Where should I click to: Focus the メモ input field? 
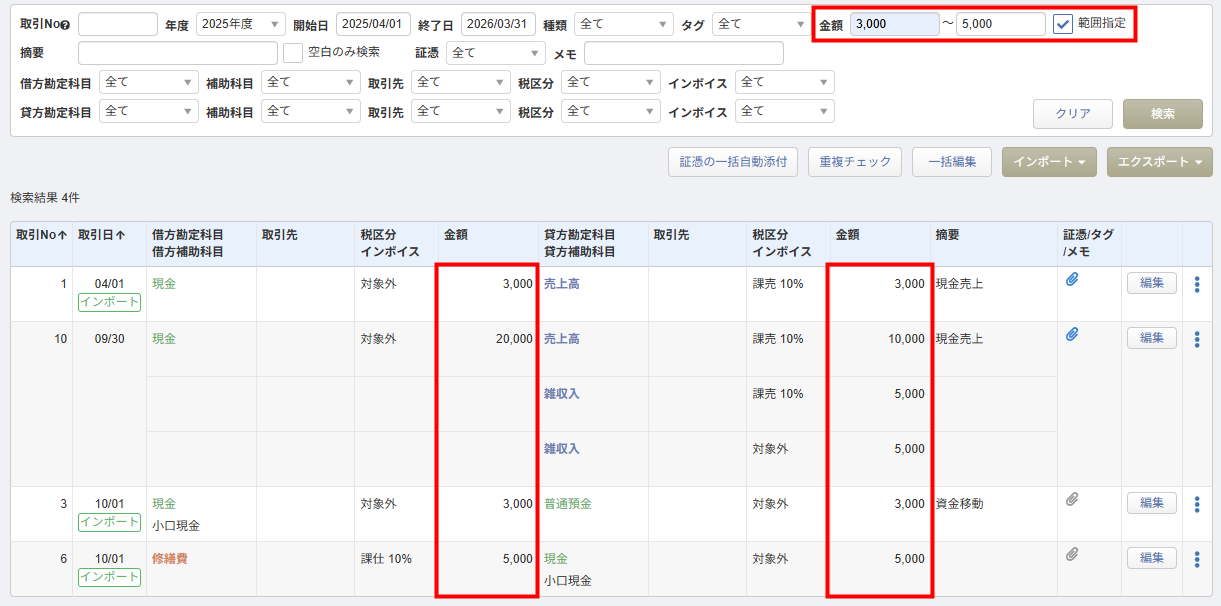tap(684, 53)
